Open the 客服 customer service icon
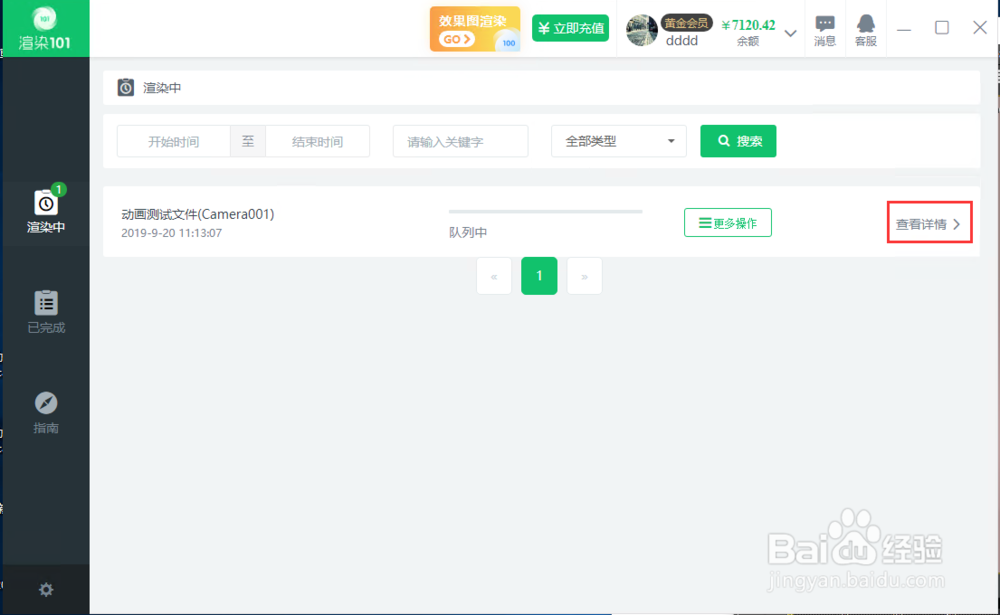Viewport: 1000px width, 615px height. tap(865, 30)
